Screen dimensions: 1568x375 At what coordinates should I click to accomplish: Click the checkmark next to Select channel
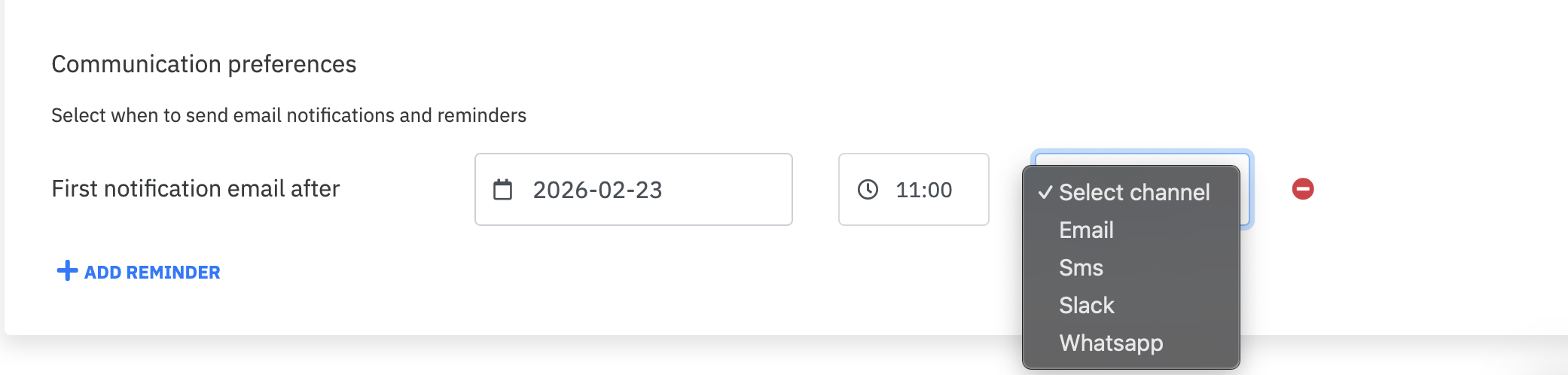click(1045, 193)
